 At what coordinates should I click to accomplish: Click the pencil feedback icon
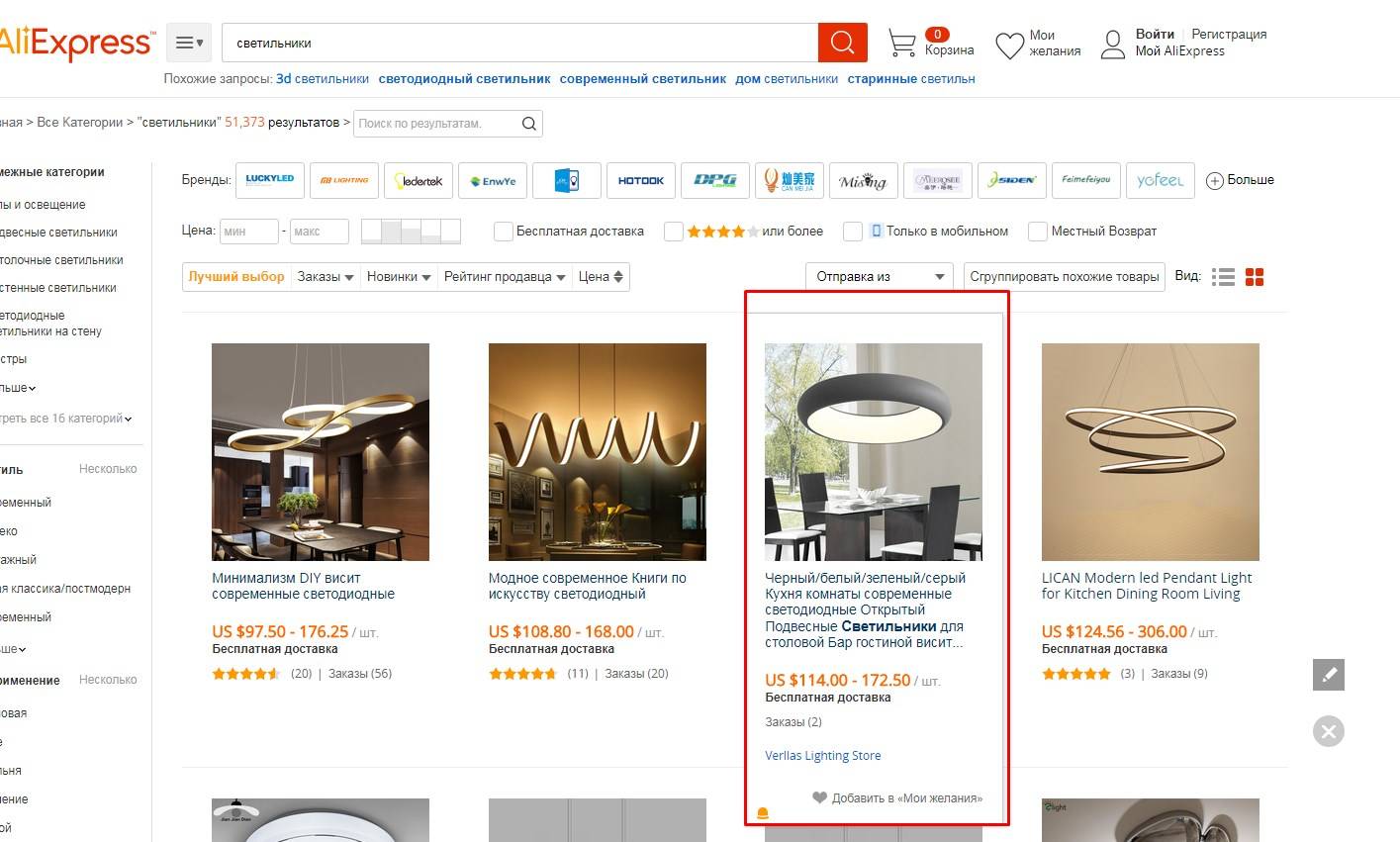pos(1329,674)
